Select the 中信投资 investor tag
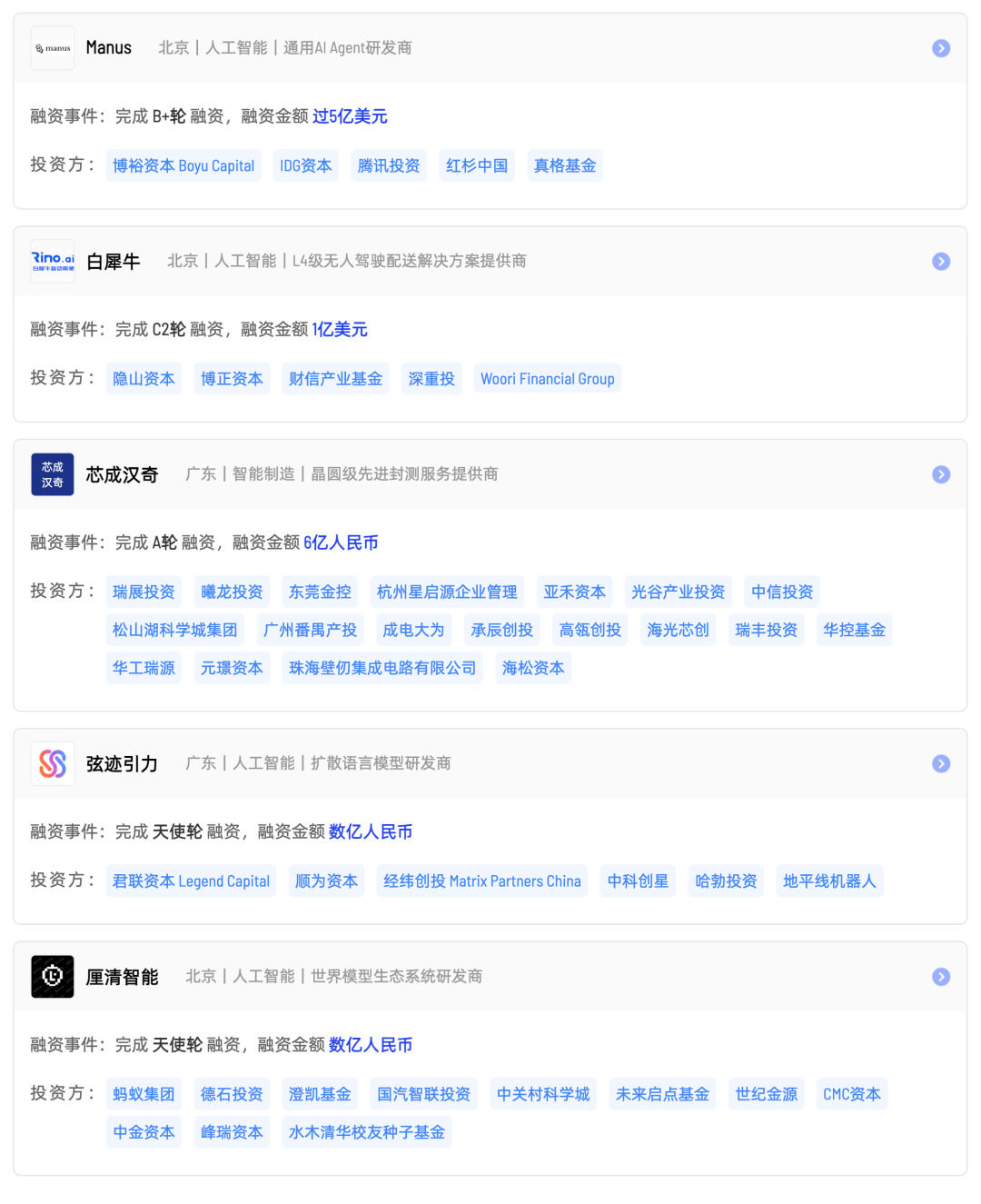Viewport: 981px width, 1204px height. pyautogui.click(x=782, y=592)
